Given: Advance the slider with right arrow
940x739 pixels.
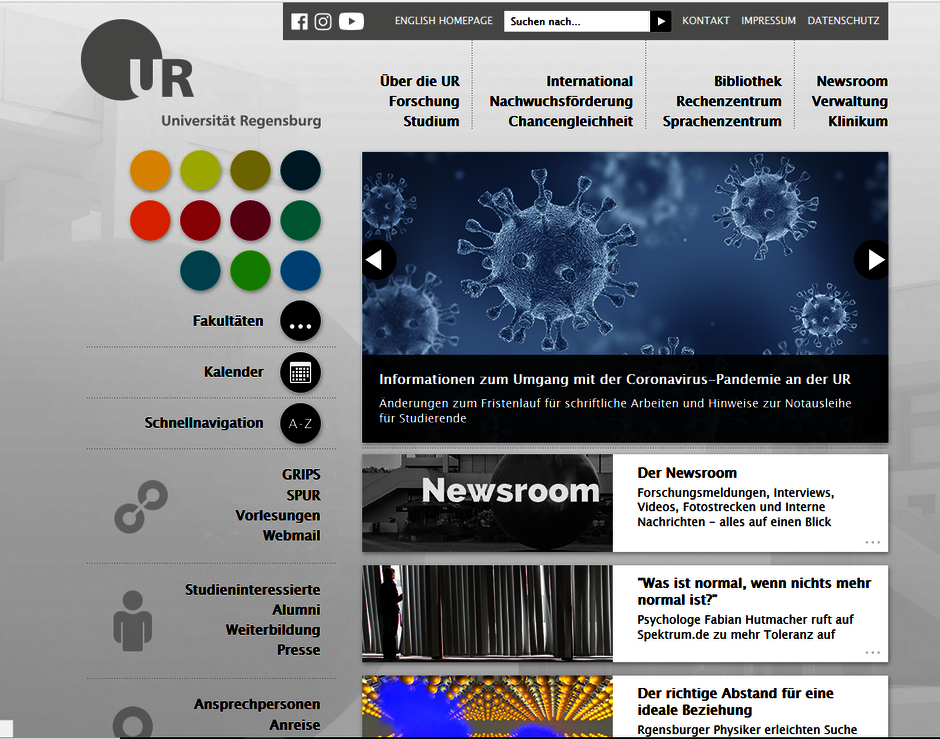Looking at the screenshot, I should 872,260.
